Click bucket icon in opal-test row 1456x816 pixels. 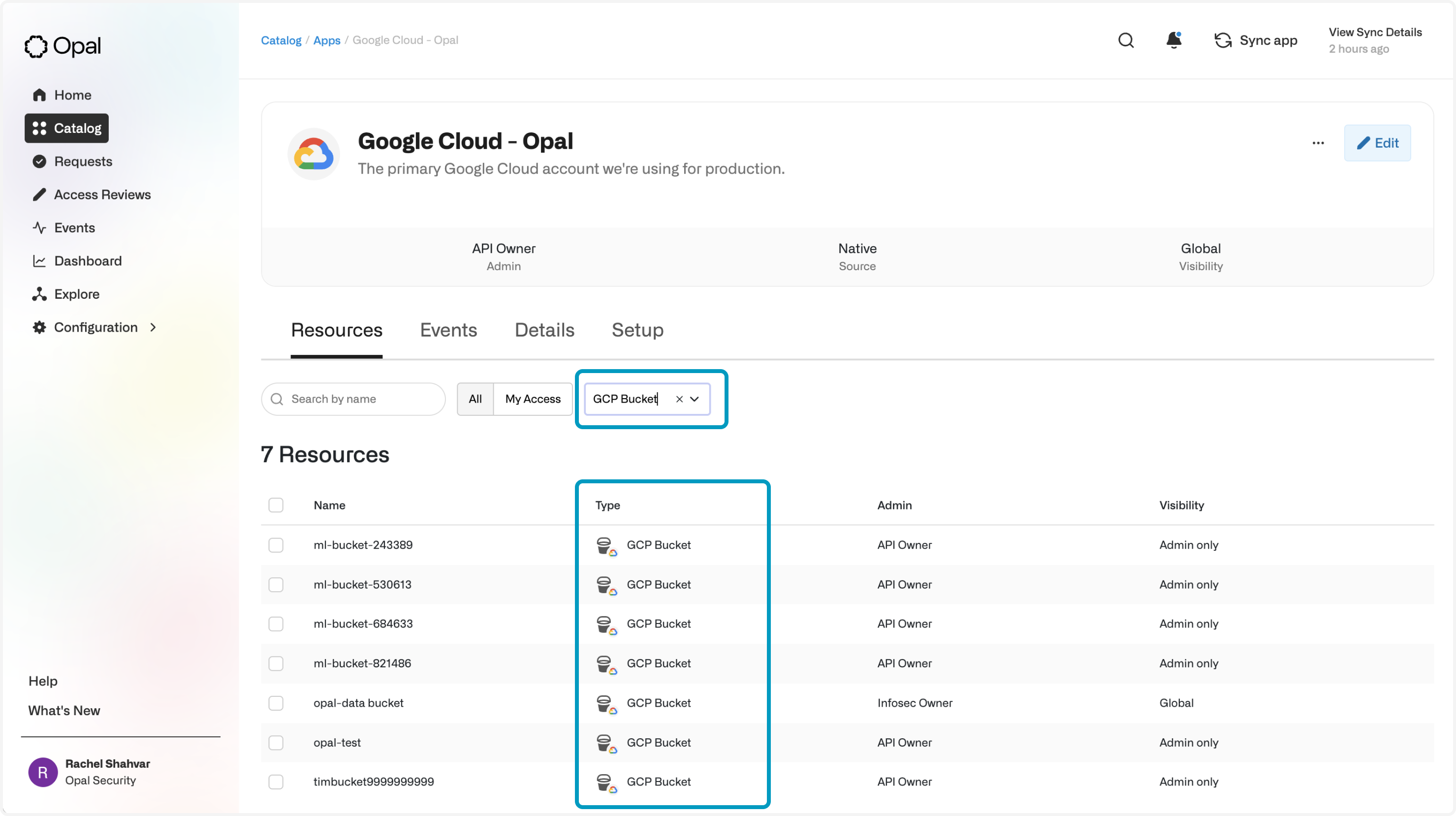[x=606, y=744]
